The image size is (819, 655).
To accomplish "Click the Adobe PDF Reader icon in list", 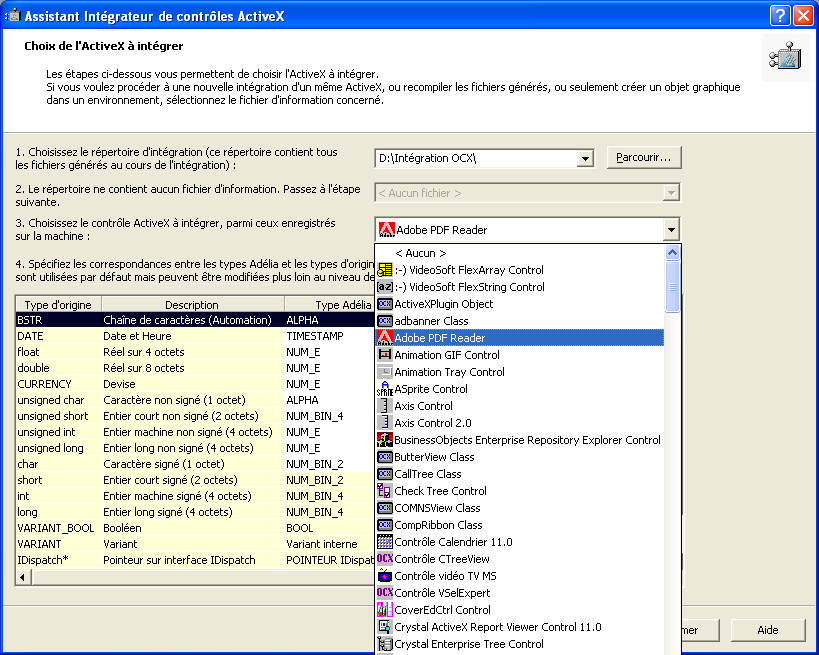I will (385, 338).
